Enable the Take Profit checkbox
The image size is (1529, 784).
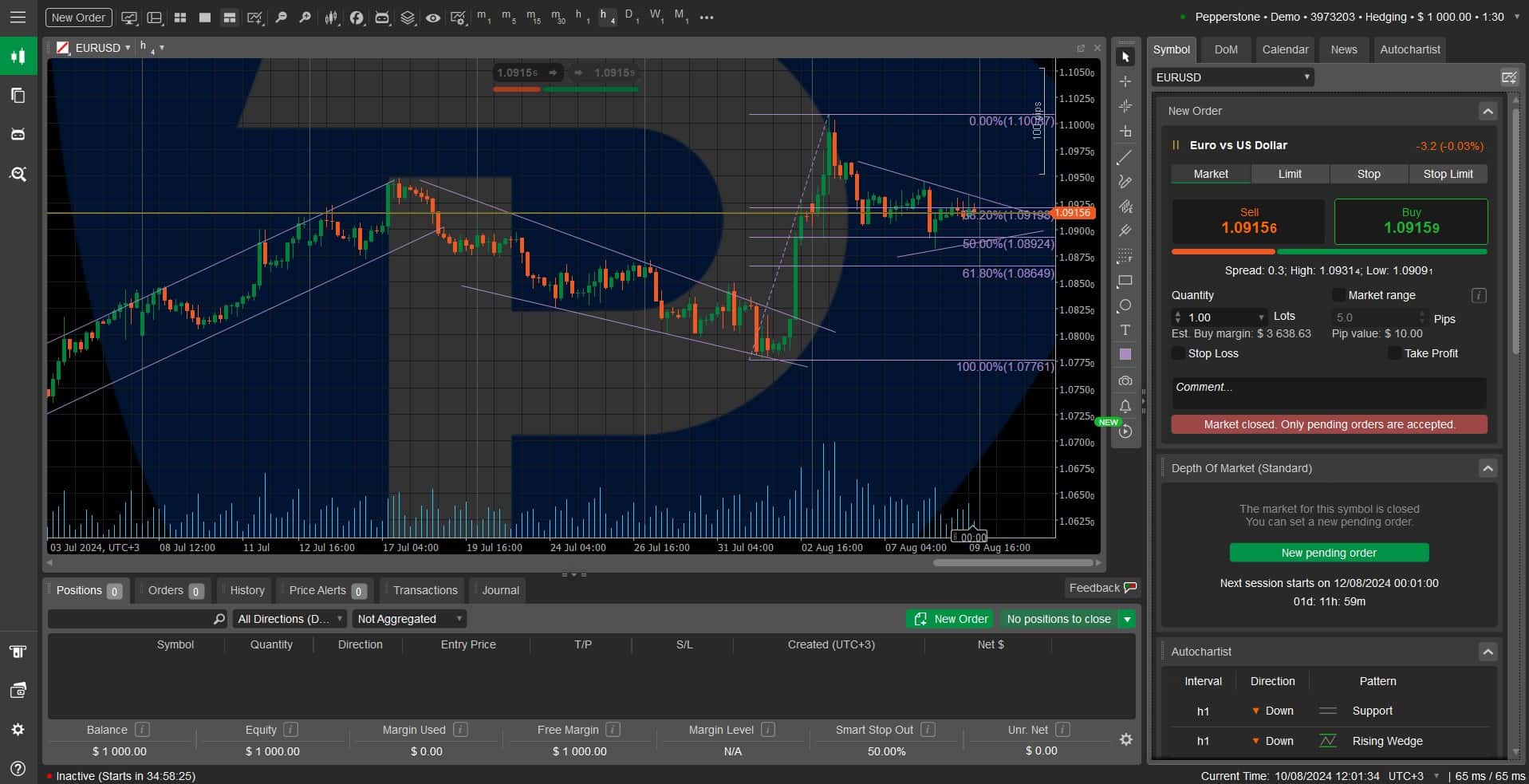point(1394,353)
